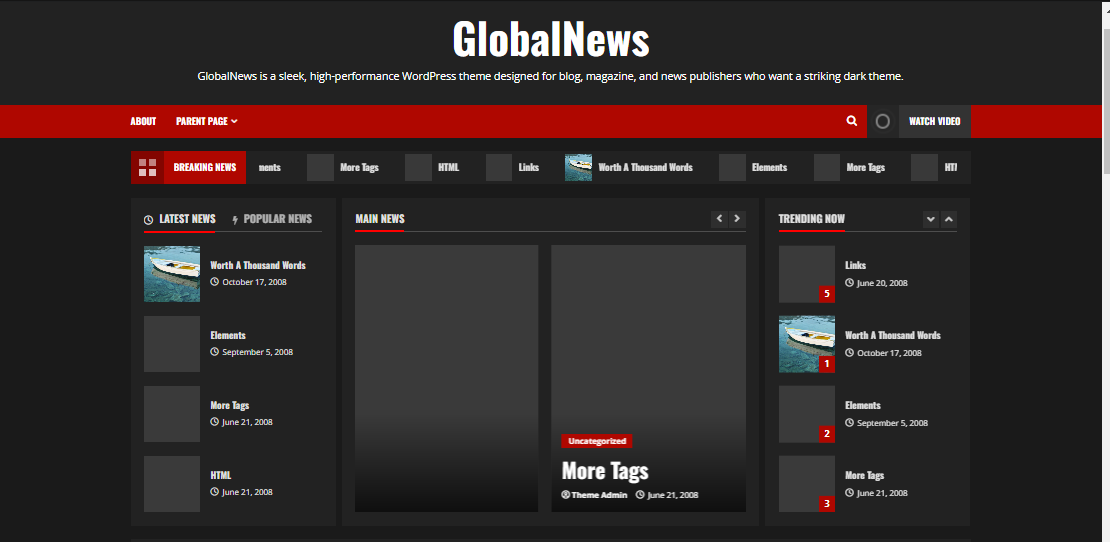Screen dimensions: 1110x542
Task: Click the GlobalNews site title
Action: [x=550, y=39]
